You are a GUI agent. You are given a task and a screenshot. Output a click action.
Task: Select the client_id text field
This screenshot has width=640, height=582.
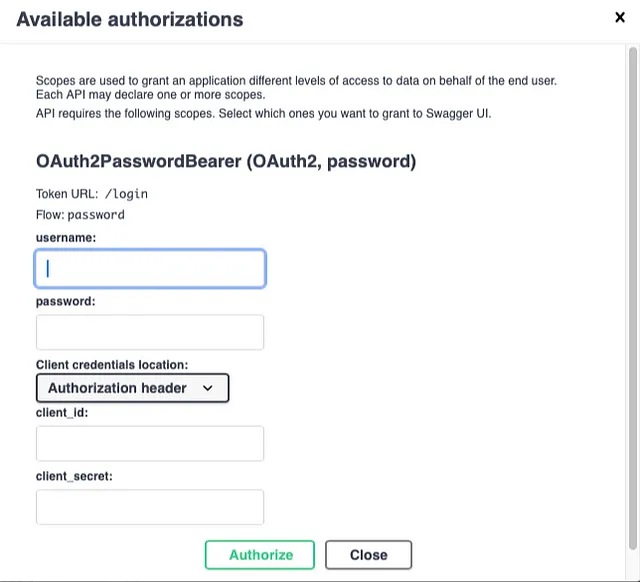pos(150,443)
